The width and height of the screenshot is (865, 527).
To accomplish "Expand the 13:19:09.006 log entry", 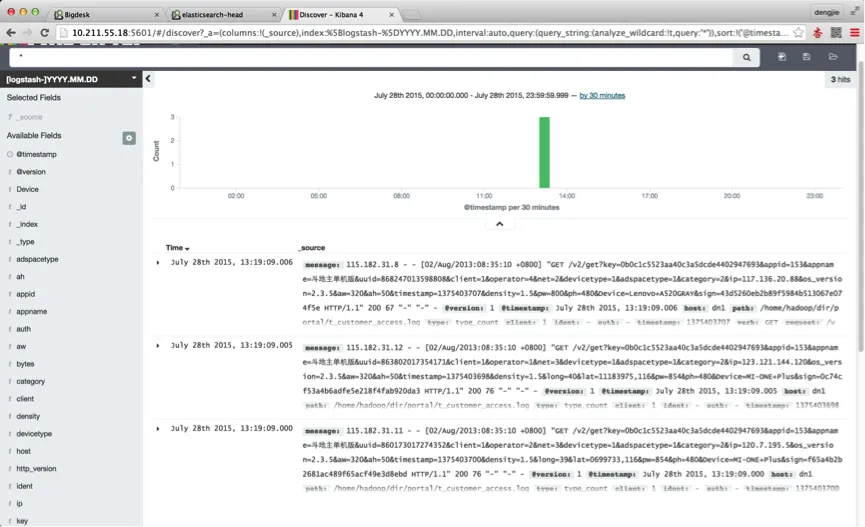I will 158,263.
